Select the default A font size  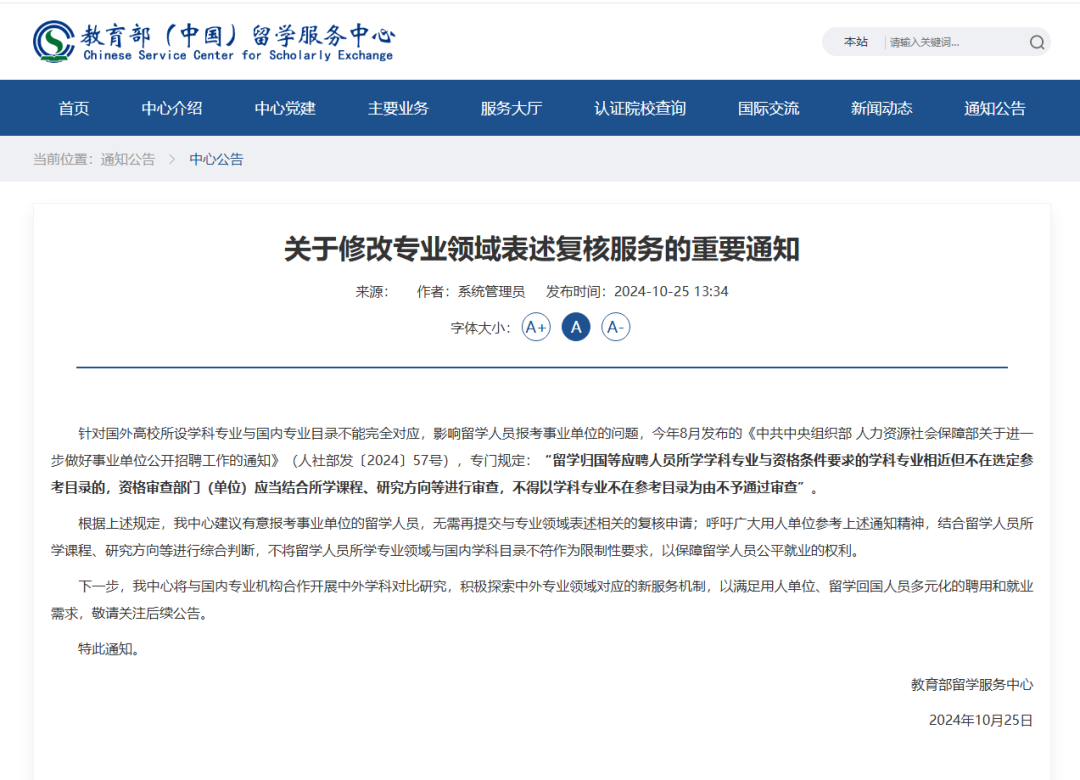576,327
